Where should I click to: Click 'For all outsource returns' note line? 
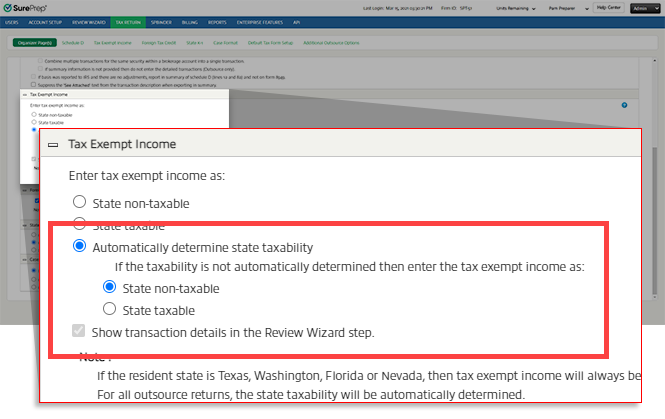click(x=311, y=395)
